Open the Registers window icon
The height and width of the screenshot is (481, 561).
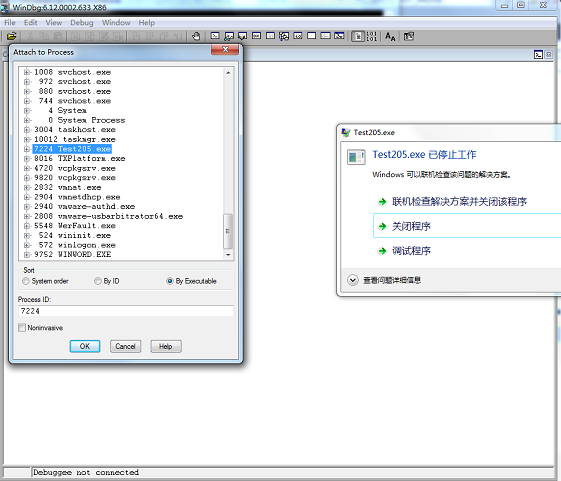[x=257, y=36]
